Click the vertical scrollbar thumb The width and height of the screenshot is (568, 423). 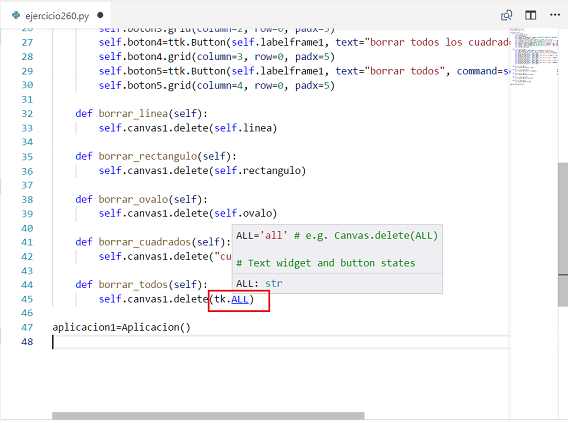[563, 234]
